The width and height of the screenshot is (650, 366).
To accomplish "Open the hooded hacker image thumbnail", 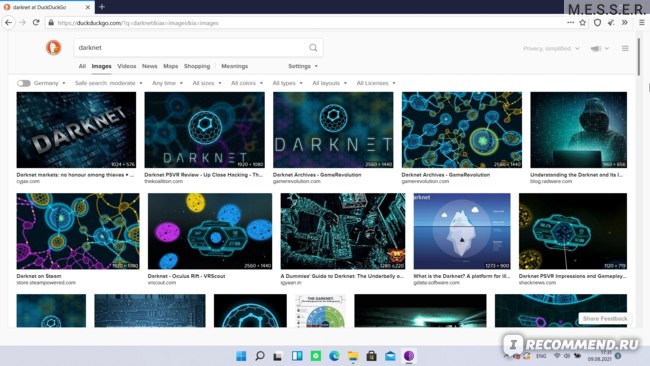I will click(x=579, y=130).
